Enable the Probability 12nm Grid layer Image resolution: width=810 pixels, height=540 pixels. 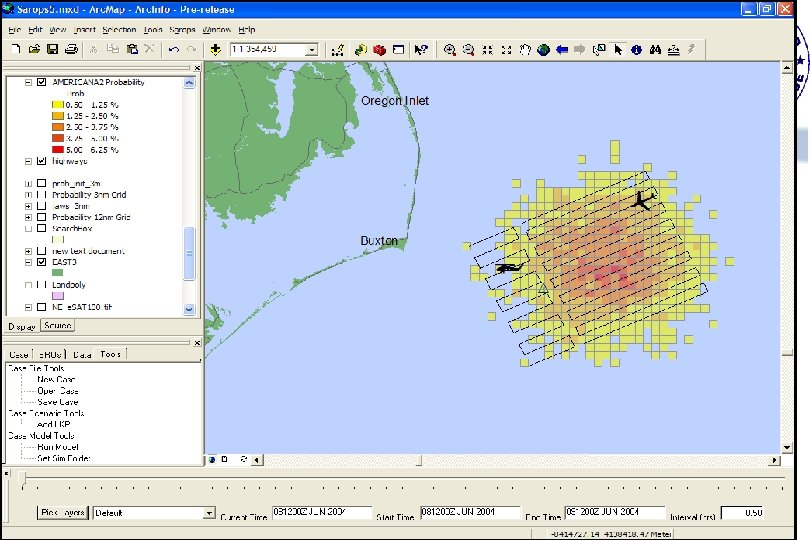pyautogui.click(x=41, y=216)
